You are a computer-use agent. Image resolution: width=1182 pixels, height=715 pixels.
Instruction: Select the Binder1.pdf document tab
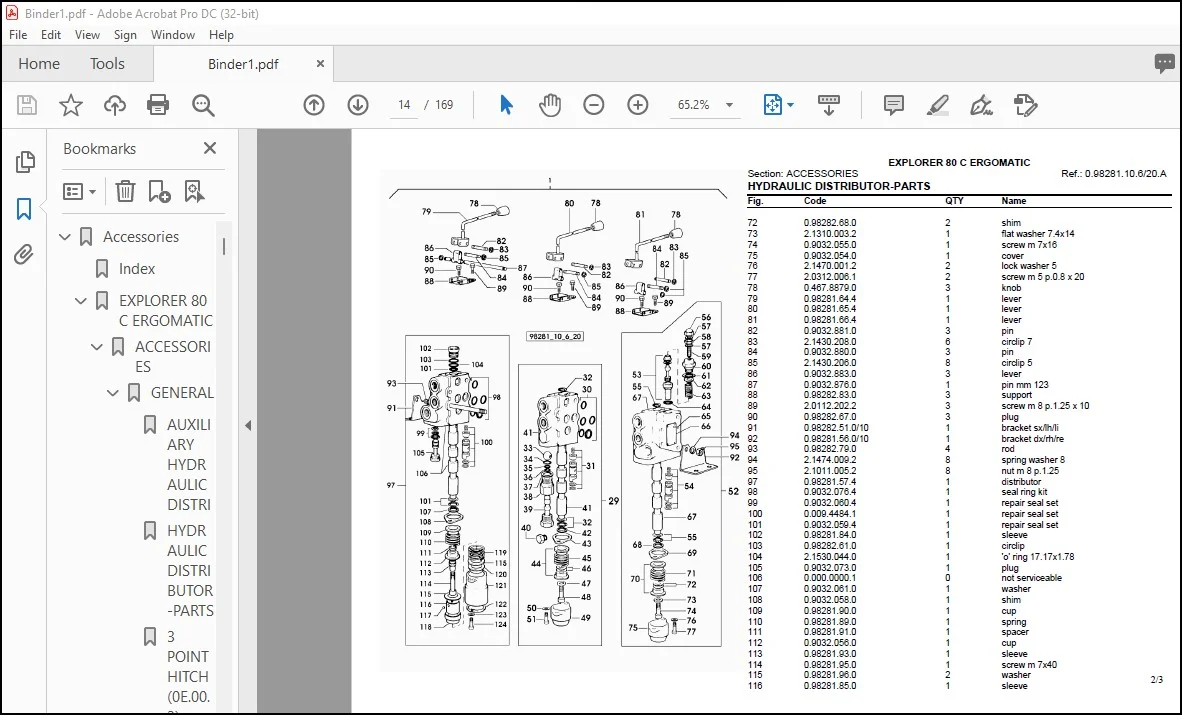[x=243, y=64]
